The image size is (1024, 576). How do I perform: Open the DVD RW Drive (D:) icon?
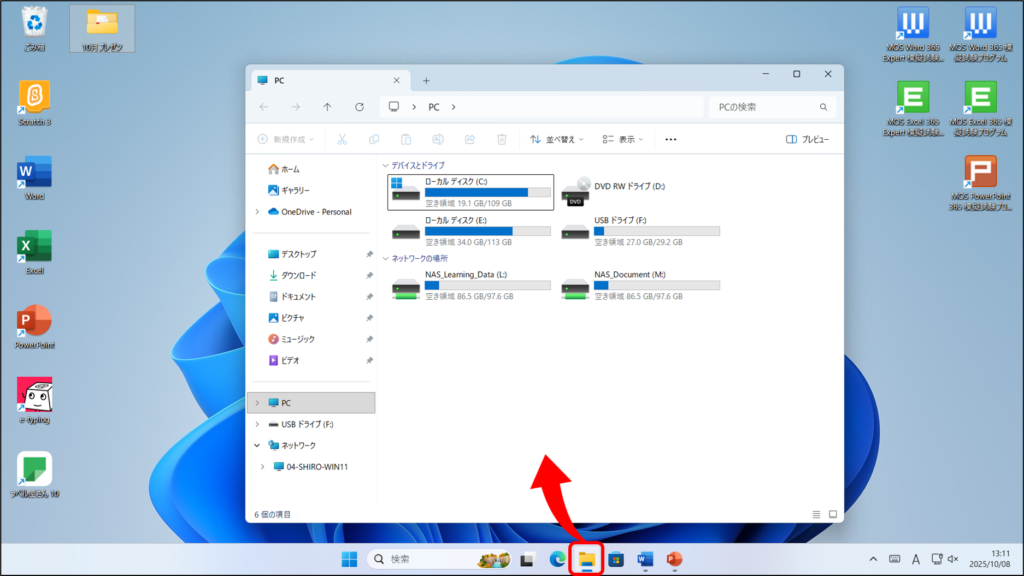(x=576, y=192)
